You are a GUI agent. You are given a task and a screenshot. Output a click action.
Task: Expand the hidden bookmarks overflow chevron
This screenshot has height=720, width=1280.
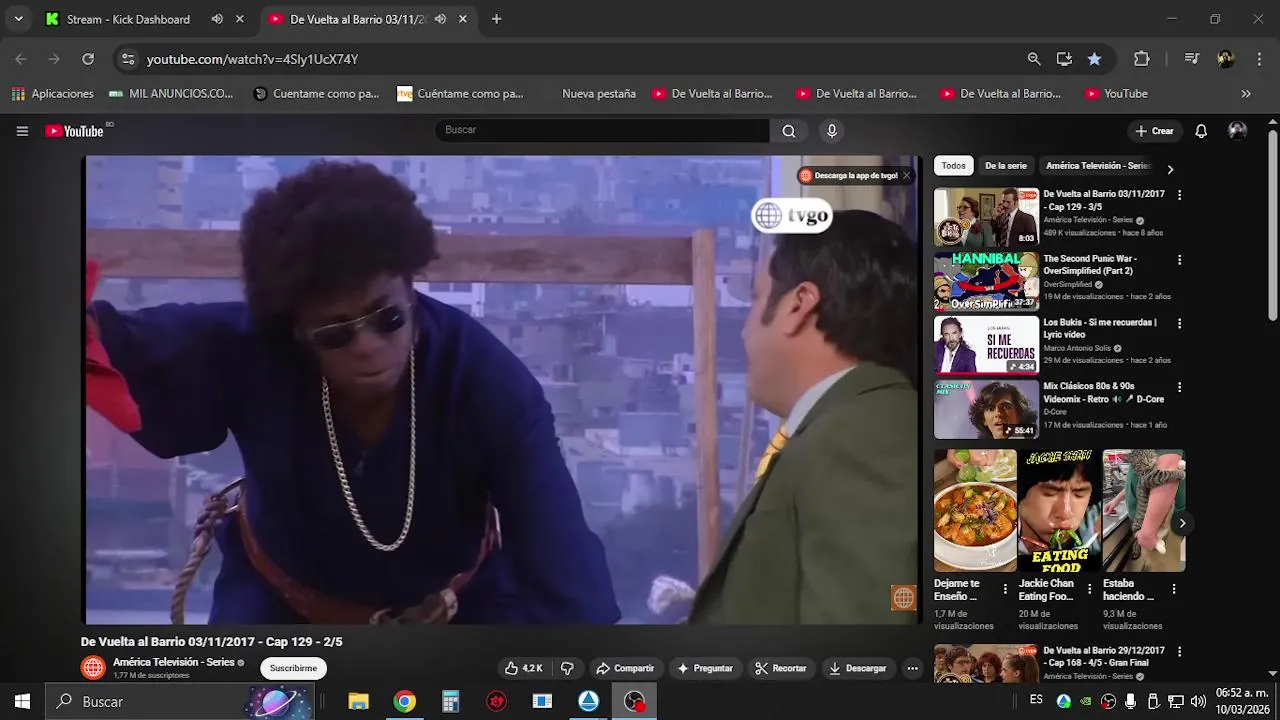pyautogui.click(x=1245, y=93)
